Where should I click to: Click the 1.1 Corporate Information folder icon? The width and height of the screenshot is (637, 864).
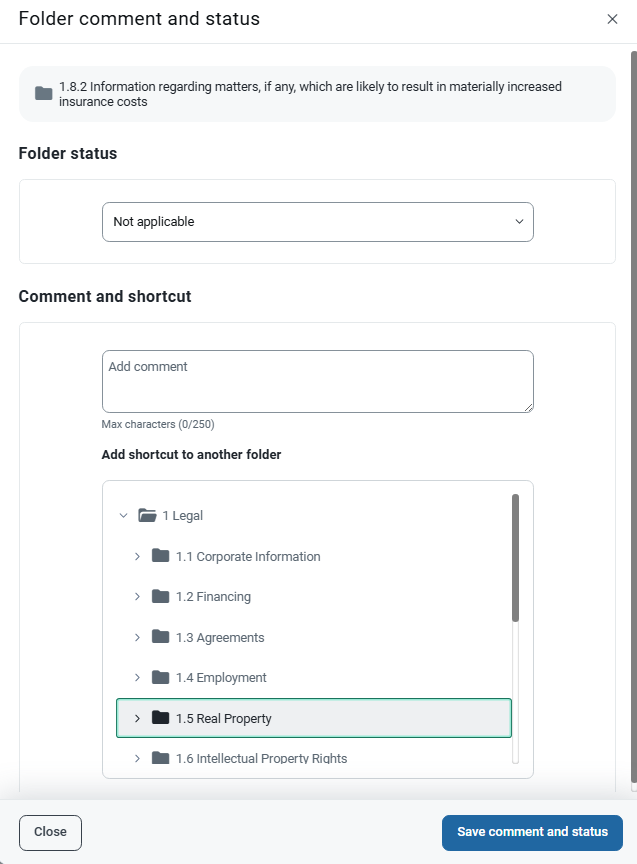(161, 556)
